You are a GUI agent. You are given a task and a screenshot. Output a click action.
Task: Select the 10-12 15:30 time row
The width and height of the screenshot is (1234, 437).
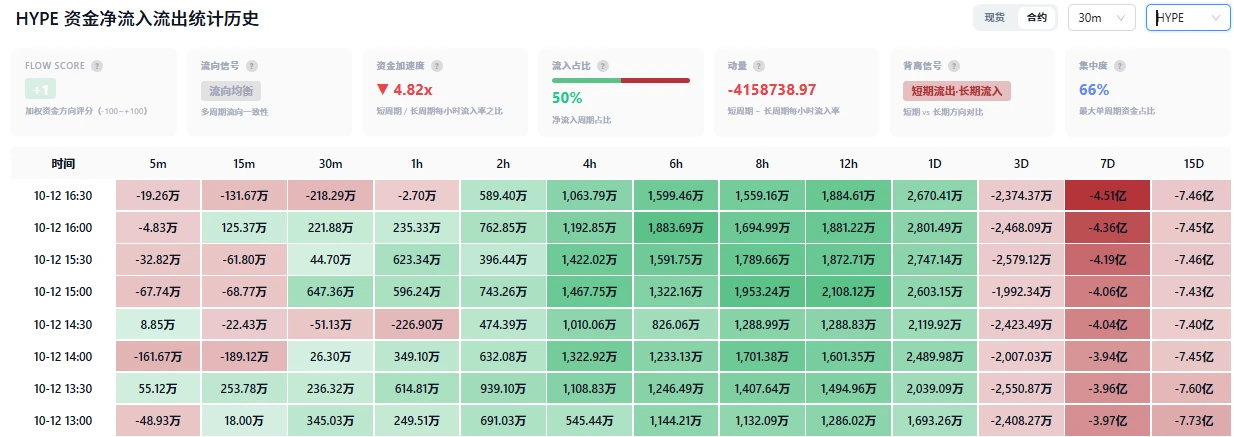(63, 260)
